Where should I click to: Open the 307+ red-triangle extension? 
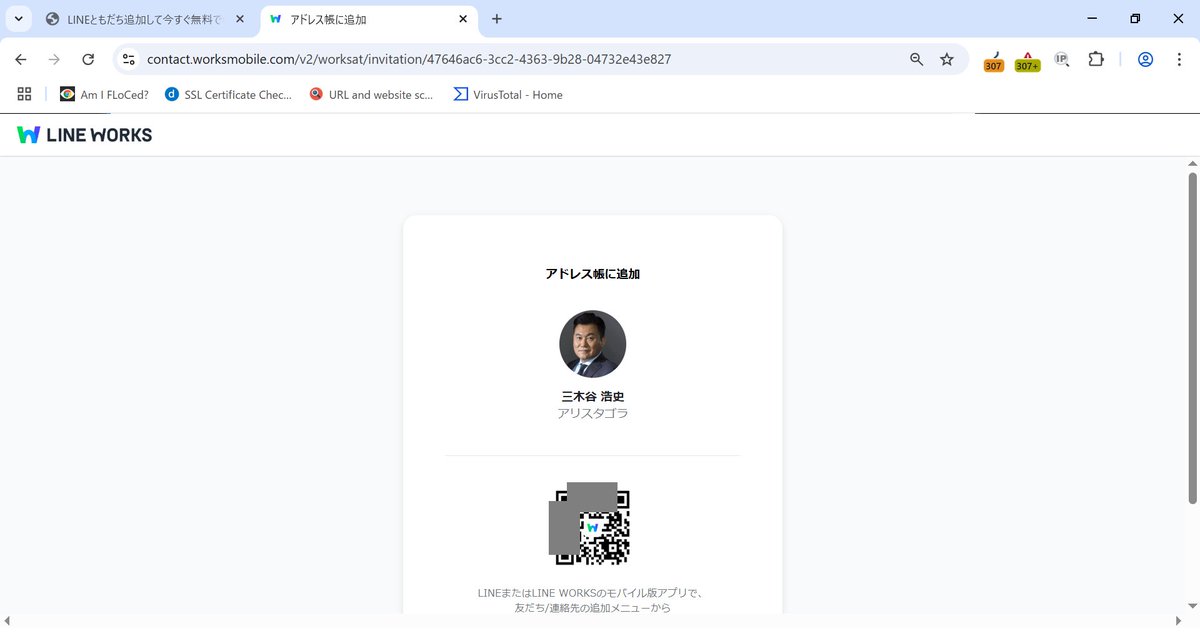[x=1027, y=61]
